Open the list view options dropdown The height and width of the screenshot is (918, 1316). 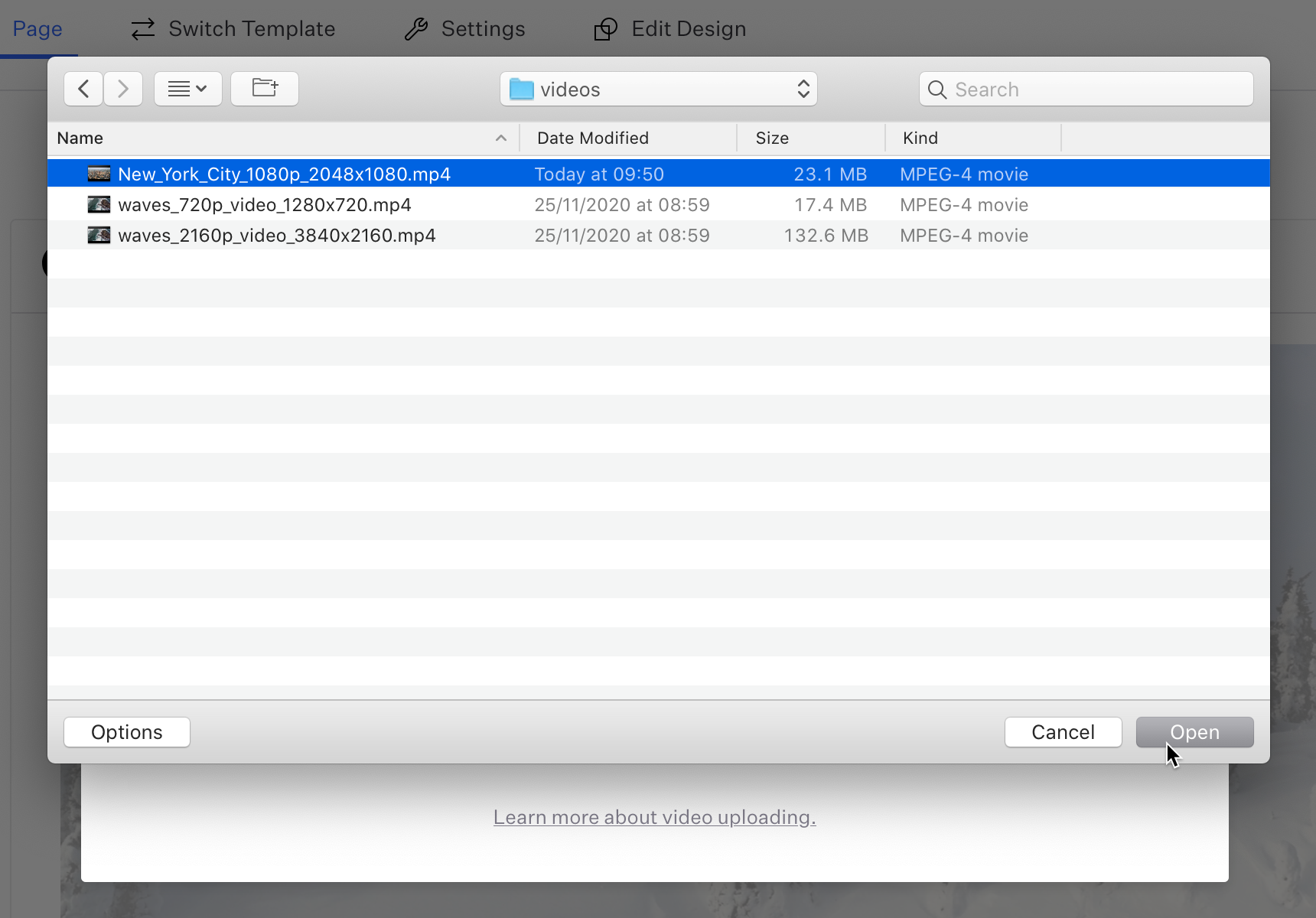tap(188, 89)
